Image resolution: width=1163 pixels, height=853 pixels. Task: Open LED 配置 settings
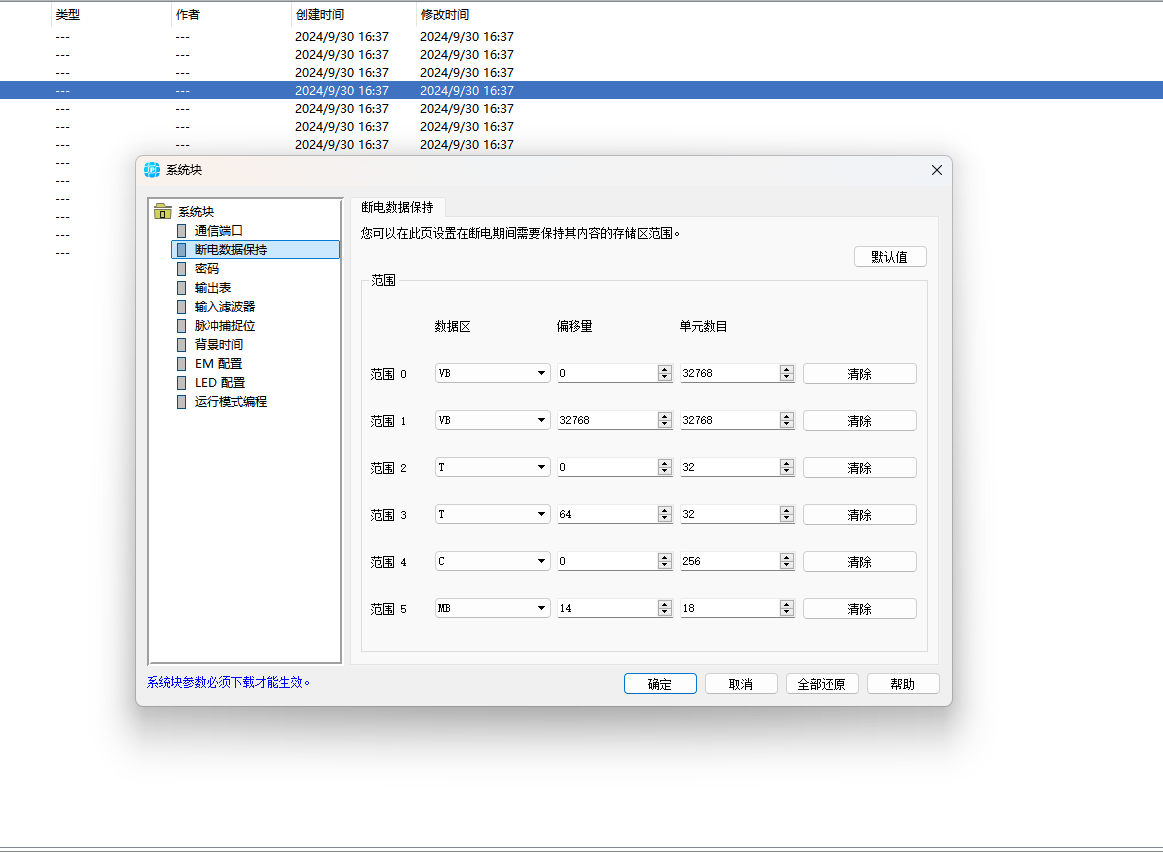(220, 383)
